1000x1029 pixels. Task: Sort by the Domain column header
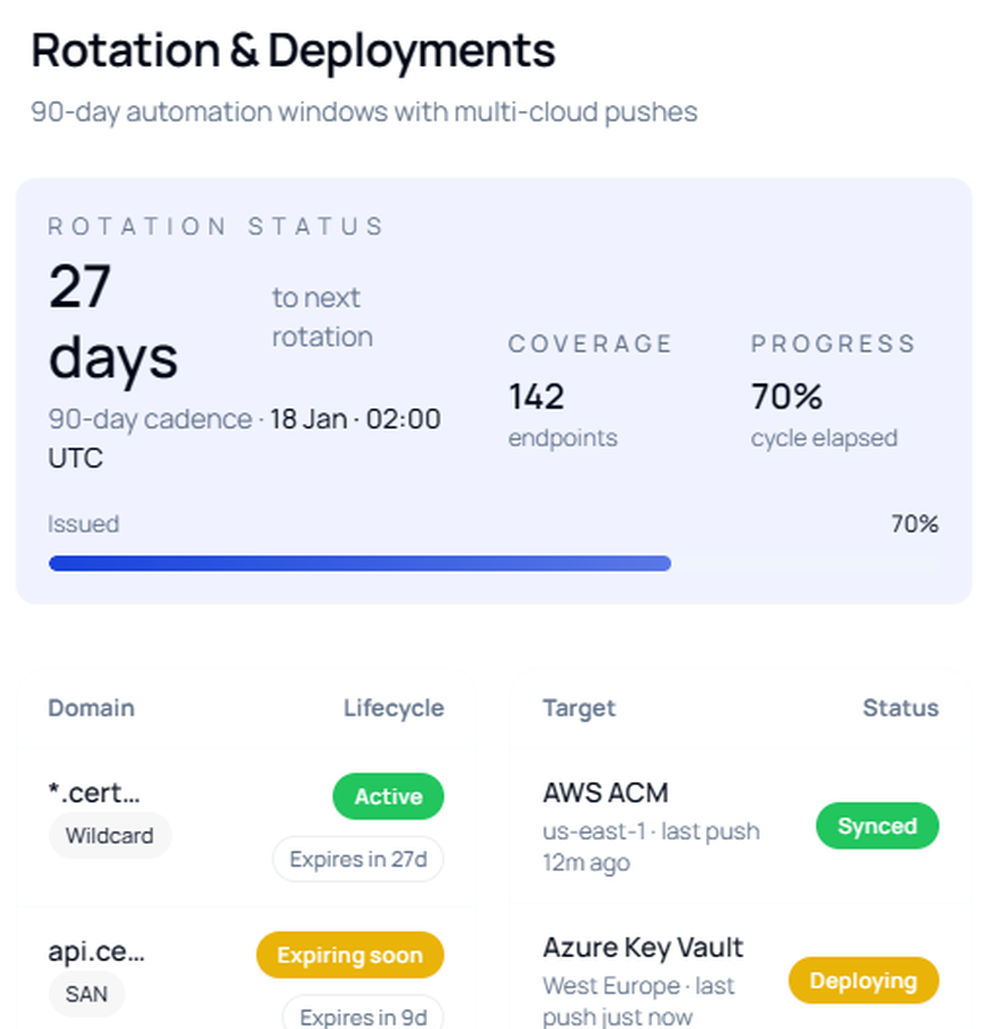click(91, 708)
